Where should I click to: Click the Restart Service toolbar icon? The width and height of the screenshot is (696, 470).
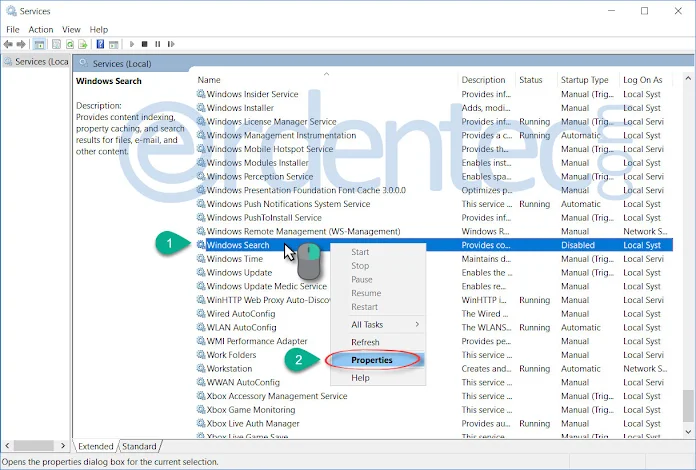(x=171, y=44)
